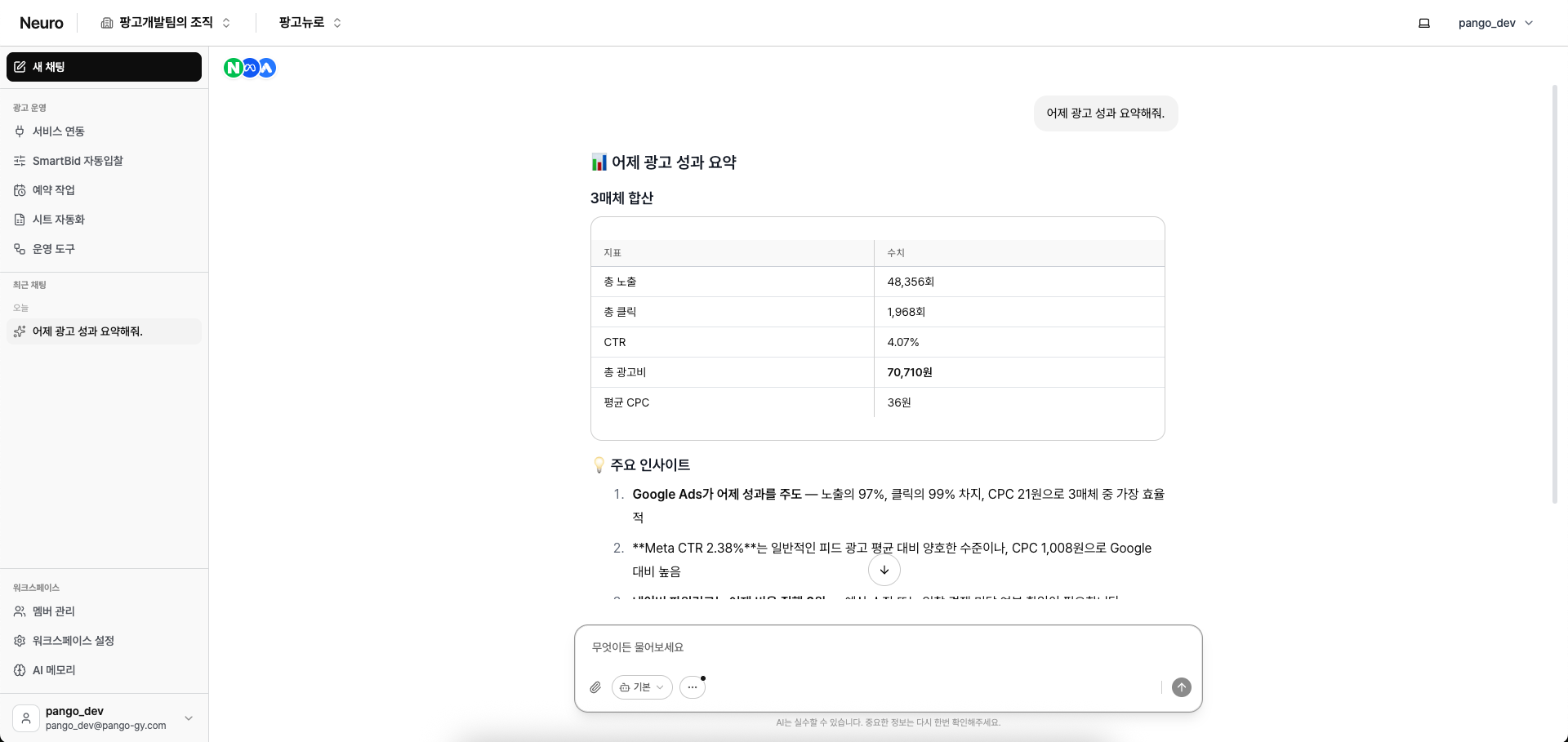Click the Google Ads logo icon
Image resolution: width=1568 pixels, height=742 pixels.
coord(267,68)
